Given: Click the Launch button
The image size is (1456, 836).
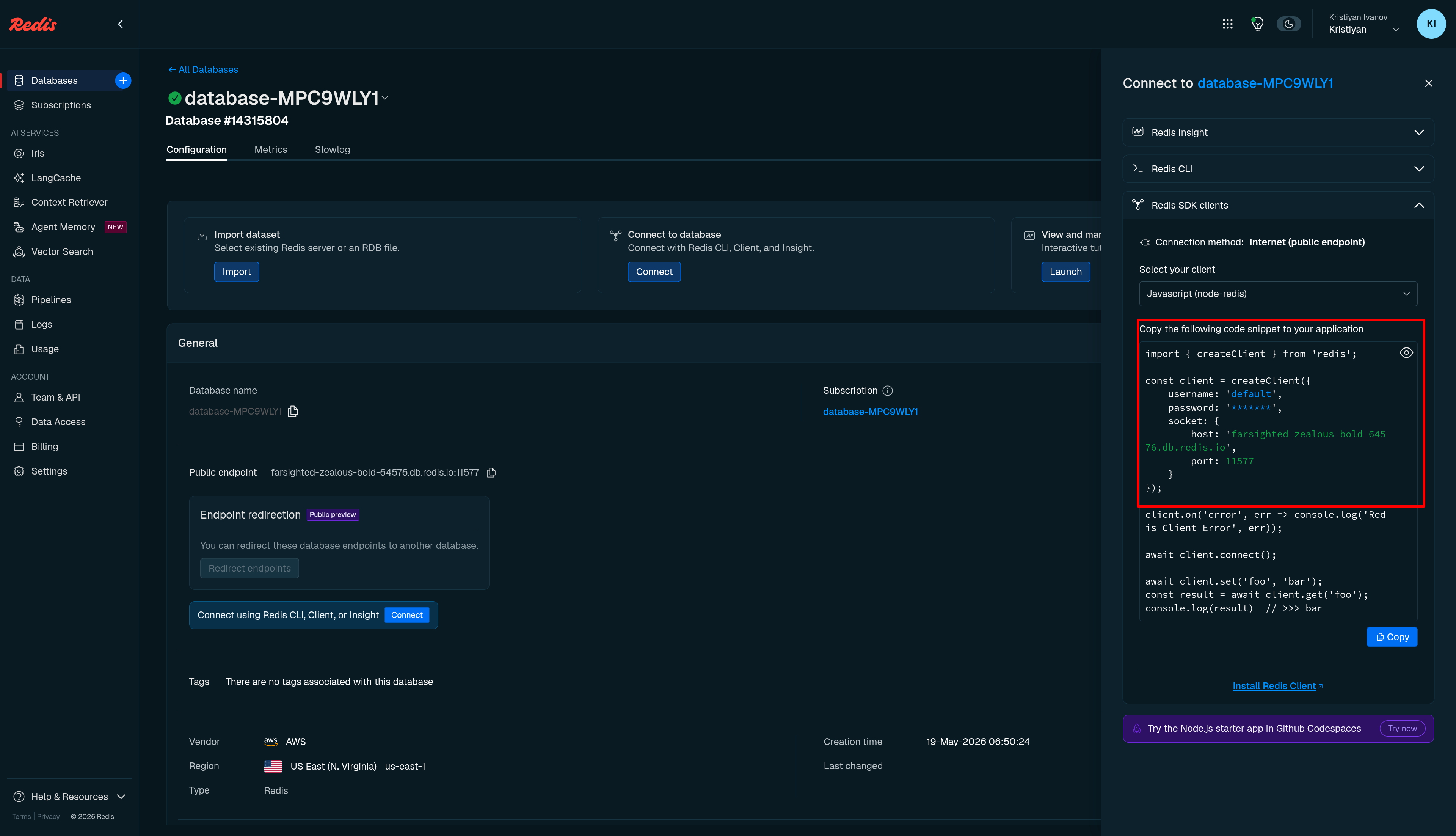Looking at the screenshot, I should click(1065, 272).
